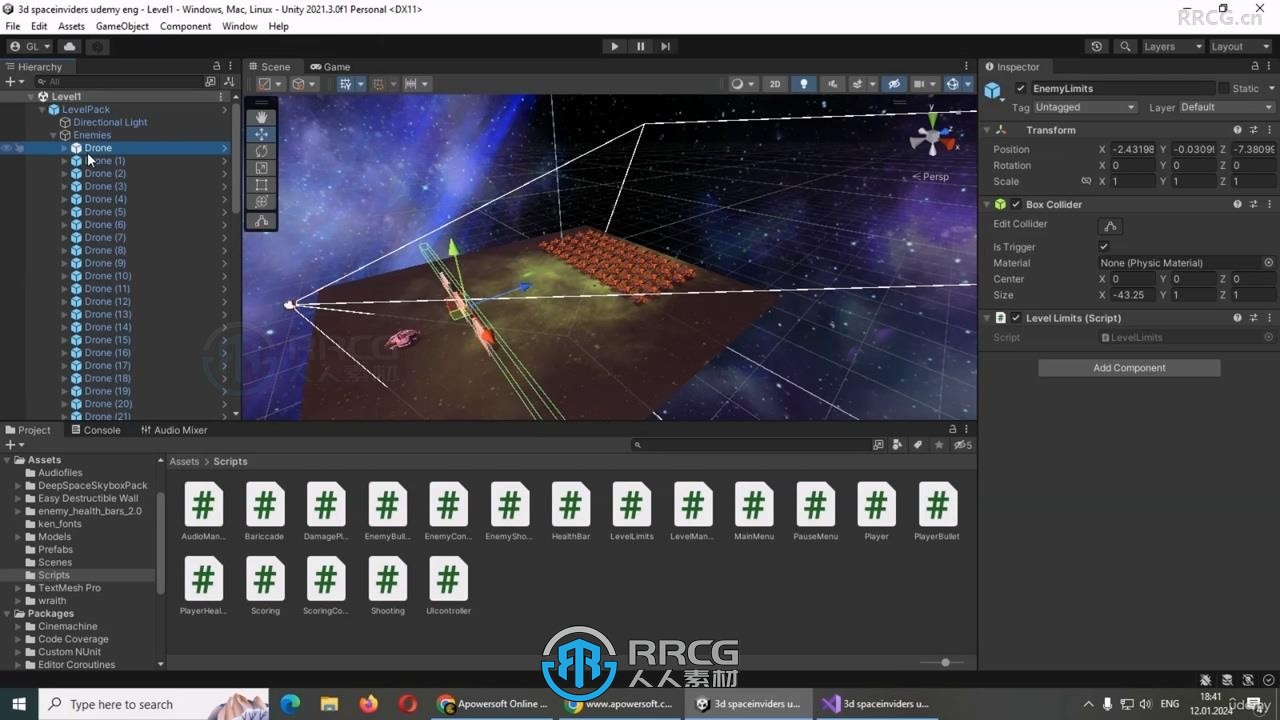Toggle the Static checkbox
This screenshot has width=1280, height=720.
(1225, 88)
